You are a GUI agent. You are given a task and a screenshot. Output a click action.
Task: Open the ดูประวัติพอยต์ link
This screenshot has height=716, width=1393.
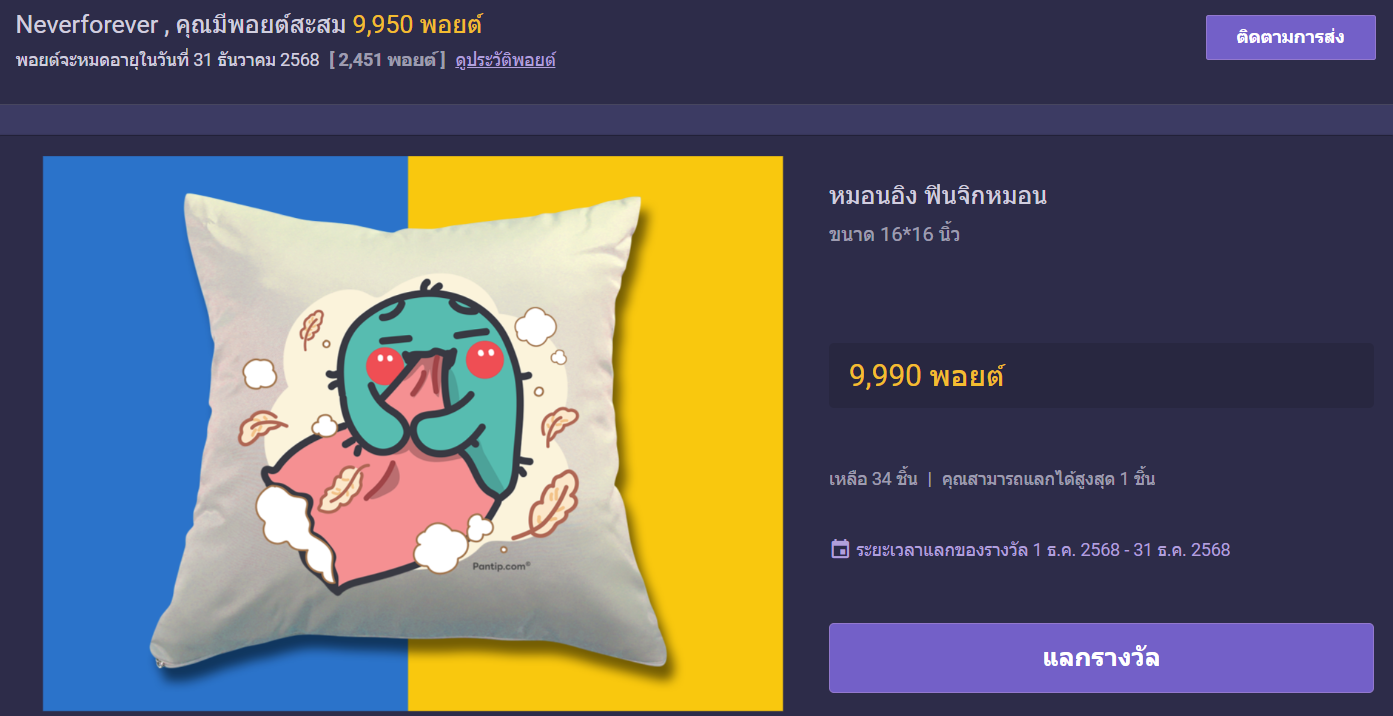pos(505,60)
